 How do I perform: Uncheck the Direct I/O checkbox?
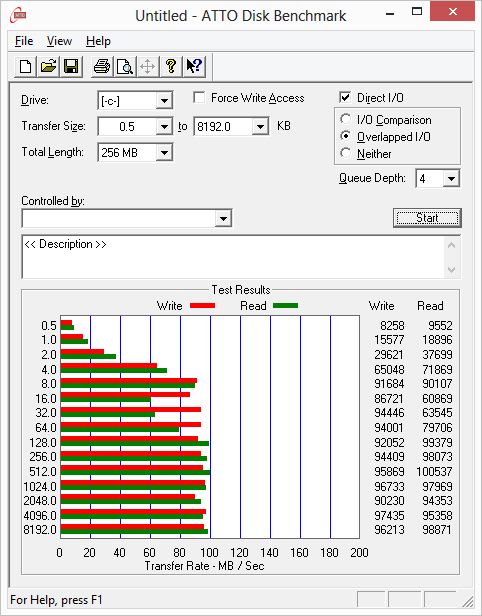[x=345, y=97]
